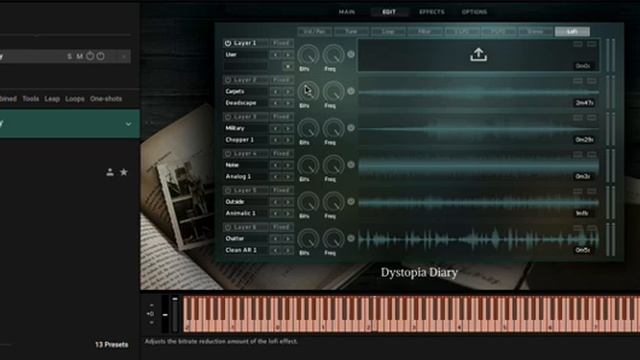Click the upload sample icon in Layer 1 waveform
640x360 pixels.
(478, 55)
